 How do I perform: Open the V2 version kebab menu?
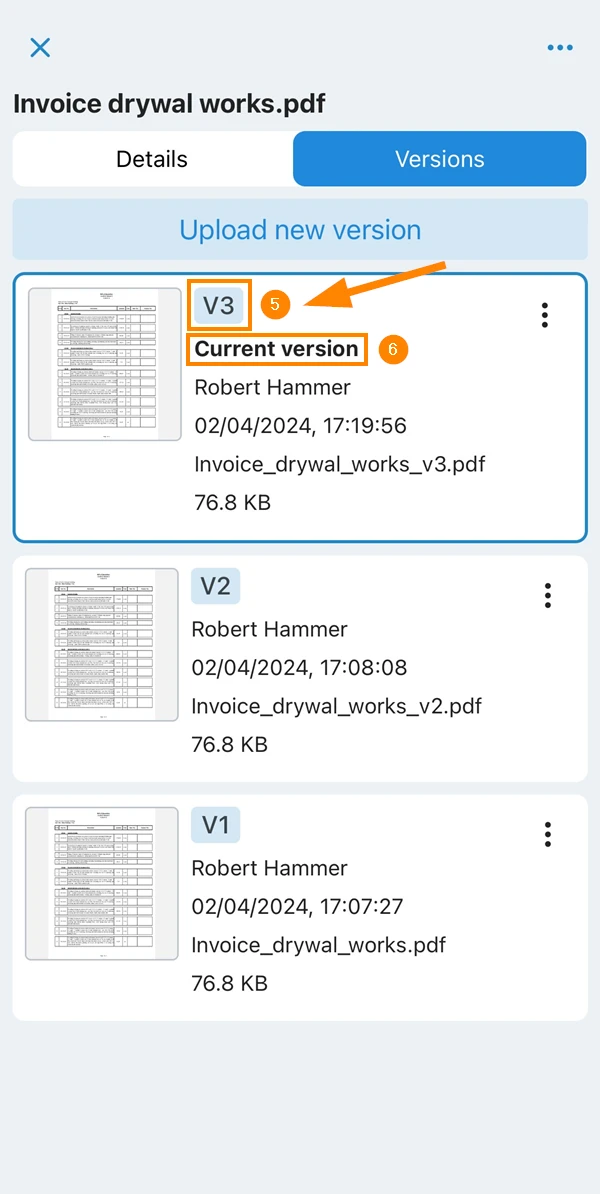(547, 595)
